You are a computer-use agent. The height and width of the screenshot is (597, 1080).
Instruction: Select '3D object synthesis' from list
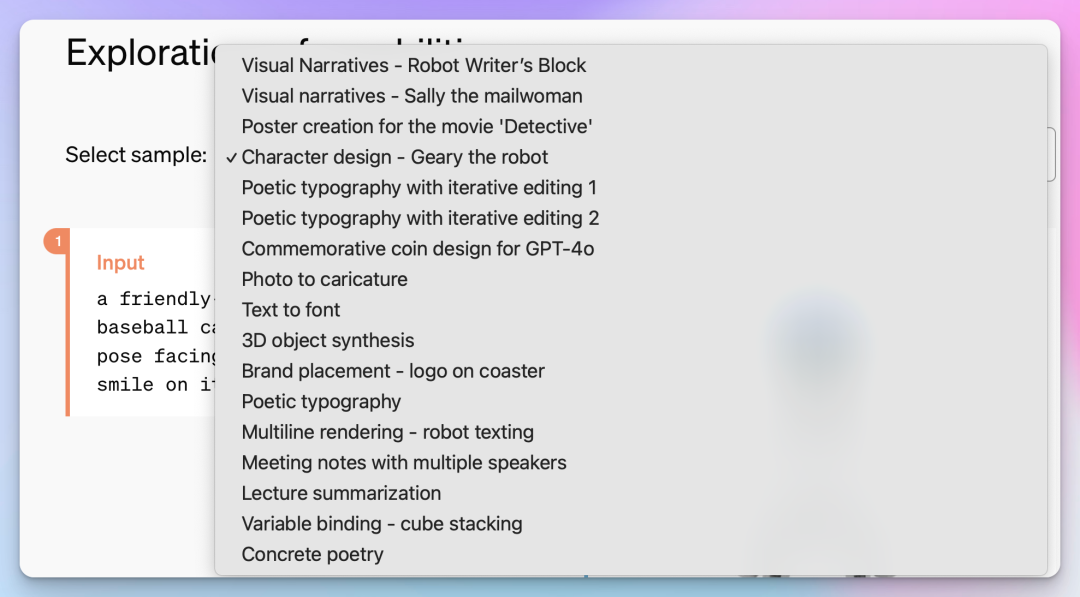tap(328, 340)
